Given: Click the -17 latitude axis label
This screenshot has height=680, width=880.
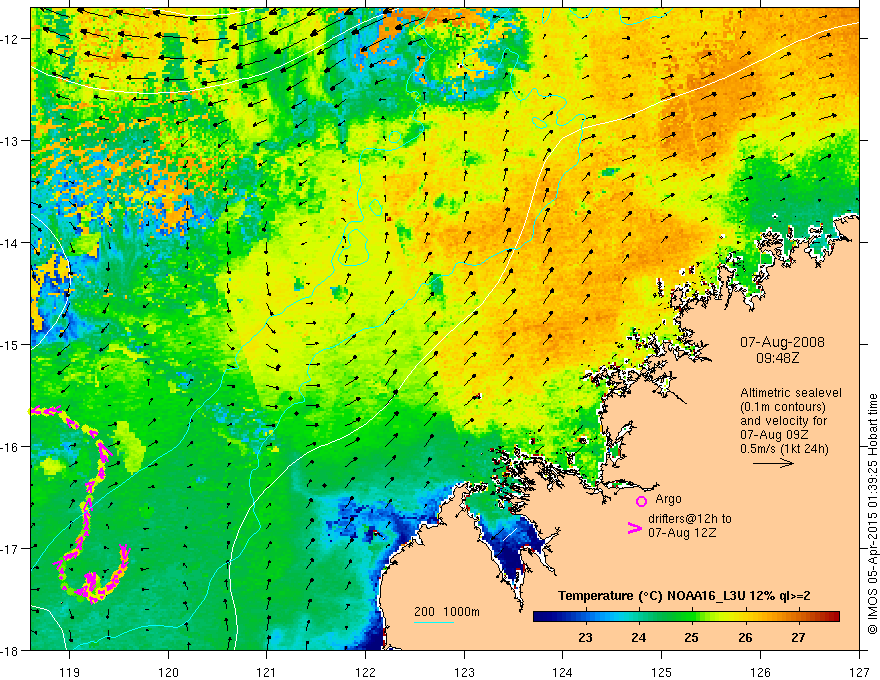Looking at the screenshot, I should pyautogui.click(x=10, y=549).
